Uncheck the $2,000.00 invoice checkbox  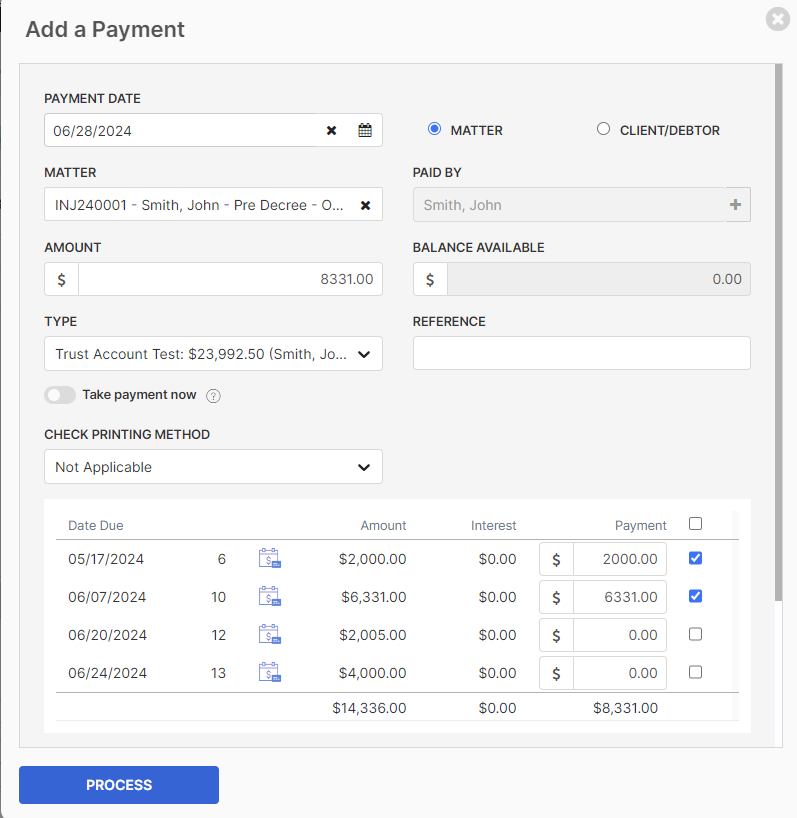(695, 558)
